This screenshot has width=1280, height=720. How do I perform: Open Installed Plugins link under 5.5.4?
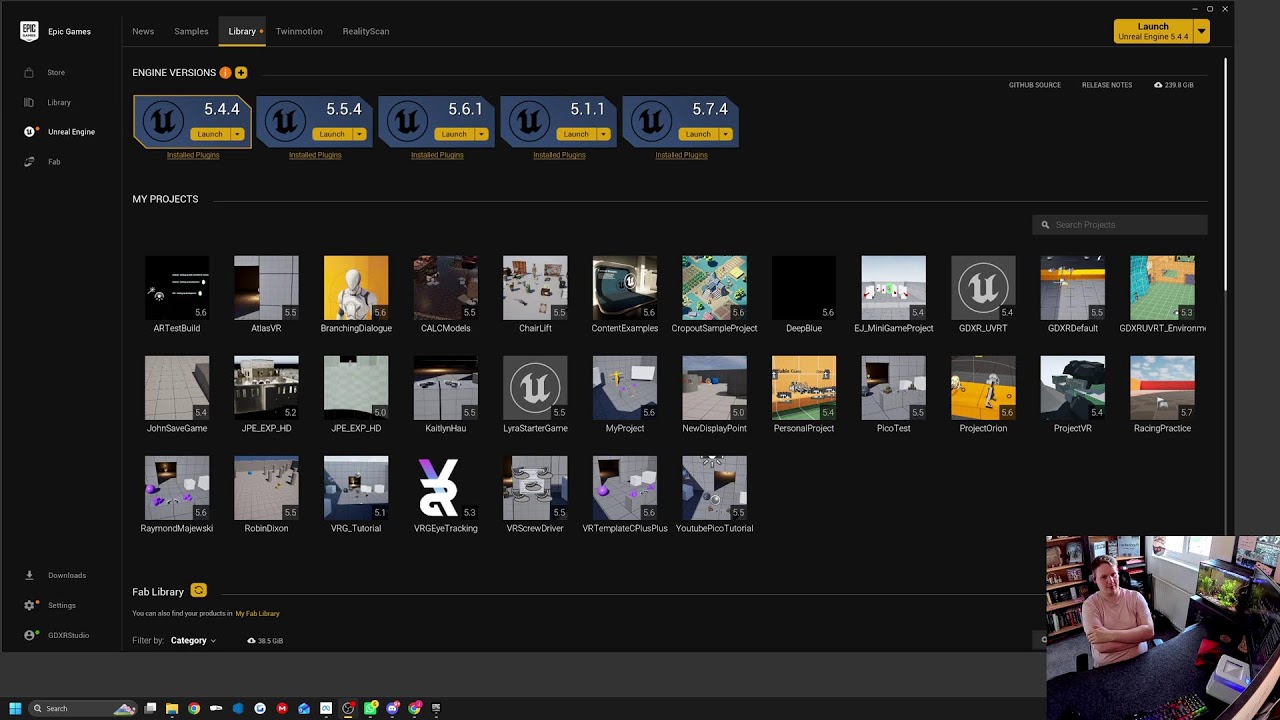click(x=315, y=155)
